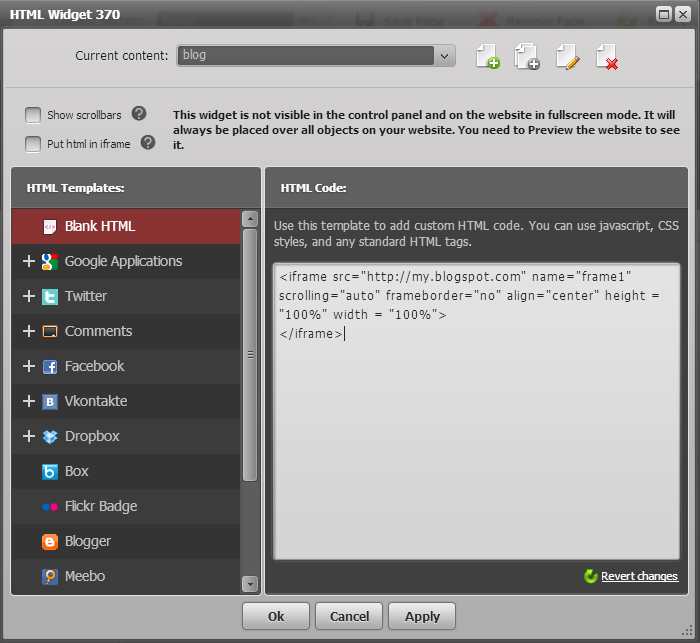700x643 pixels.
Task: Click the Cancel button
Action: coord(349,616)
